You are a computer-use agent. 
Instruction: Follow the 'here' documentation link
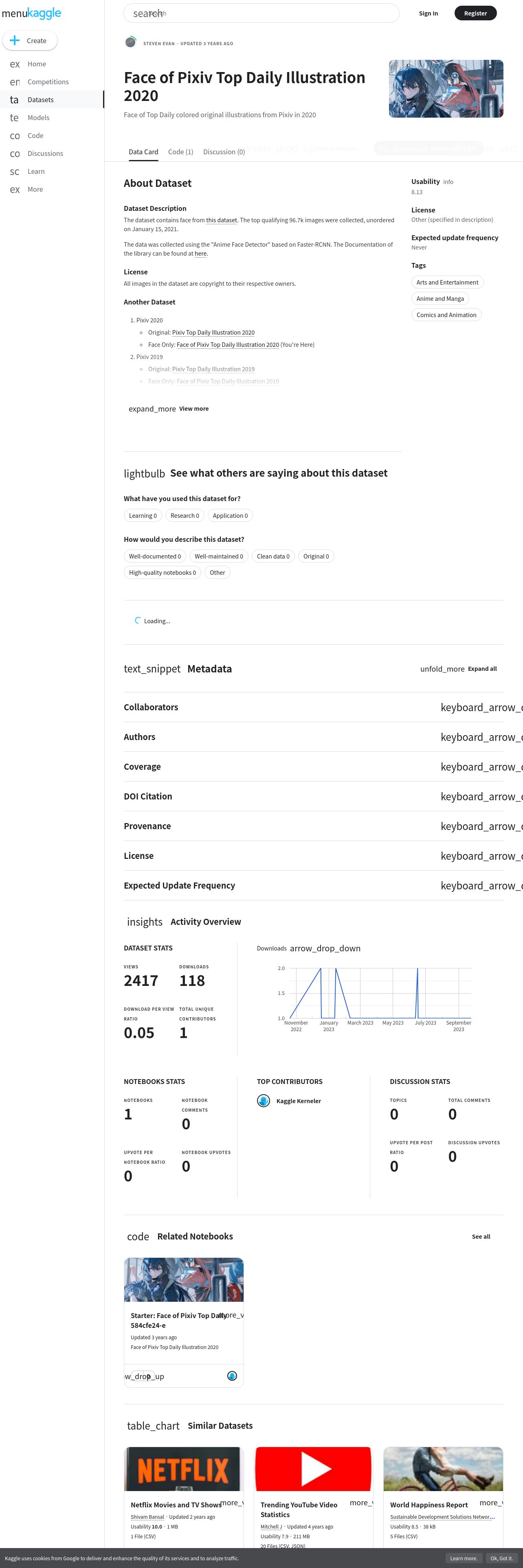200,254
